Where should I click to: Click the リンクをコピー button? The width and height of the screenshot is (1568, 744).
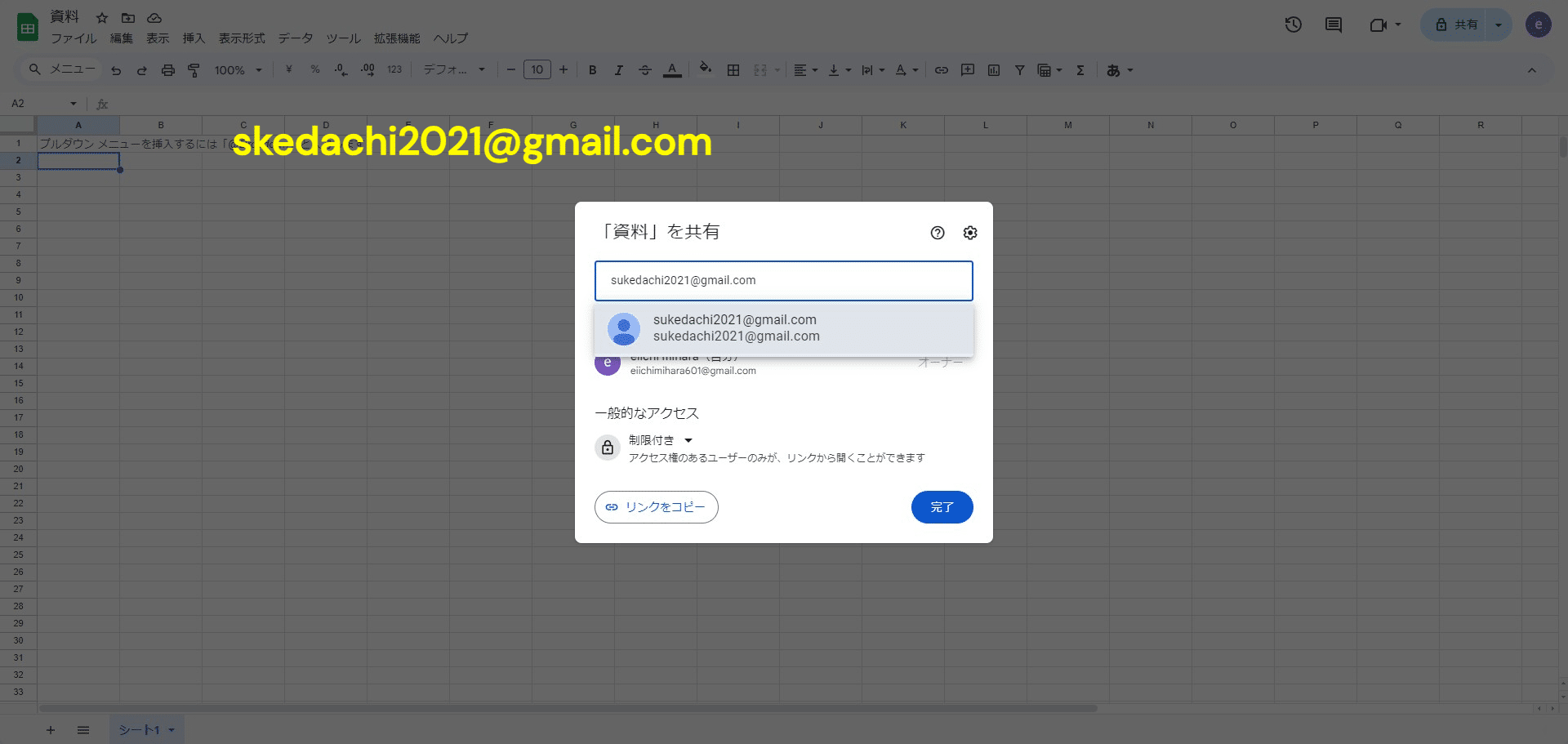[x=657, y=507]
